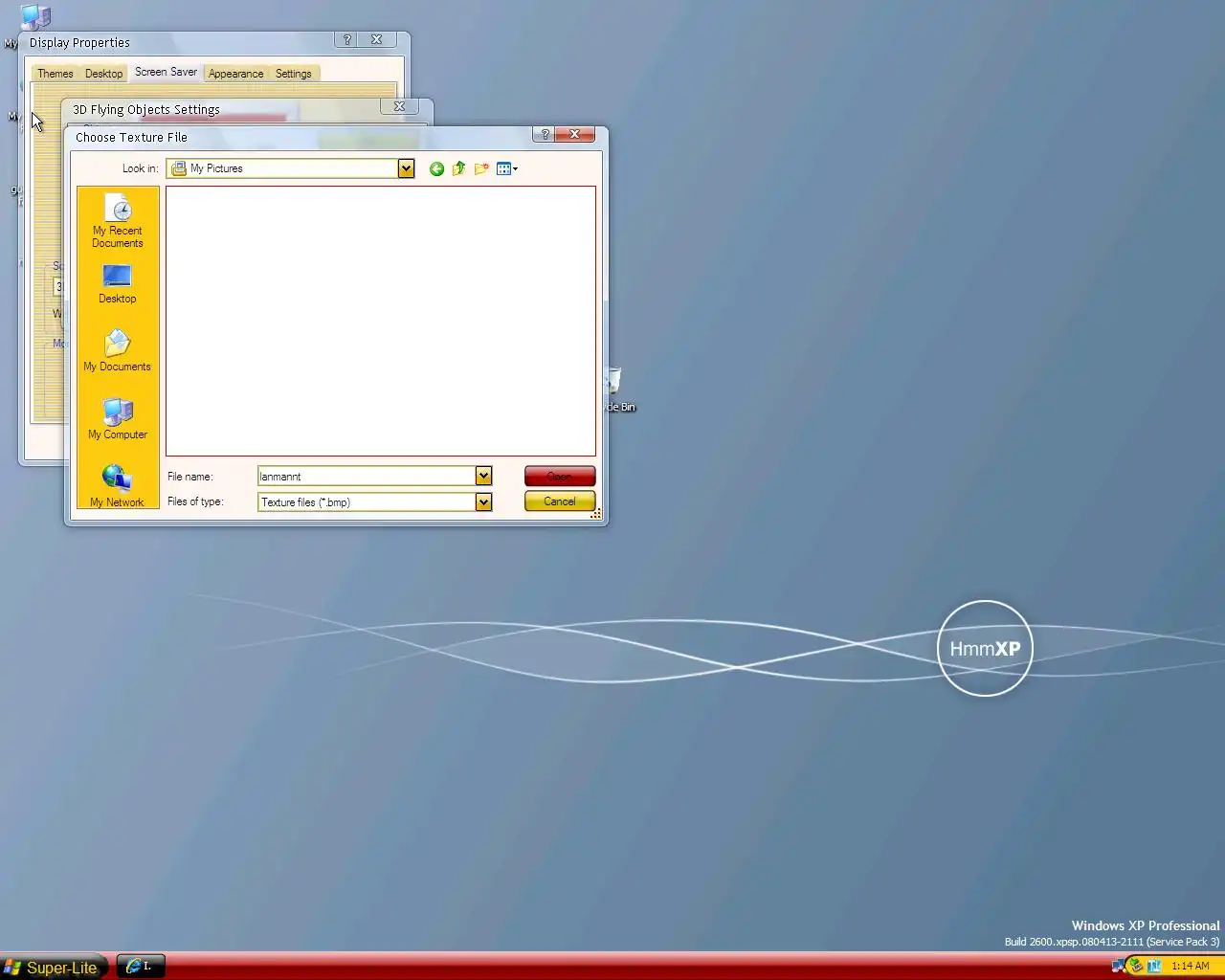Viewport: 1225px width, 980px height.
Task: Go up one folder level
Action: click(458, 168)
